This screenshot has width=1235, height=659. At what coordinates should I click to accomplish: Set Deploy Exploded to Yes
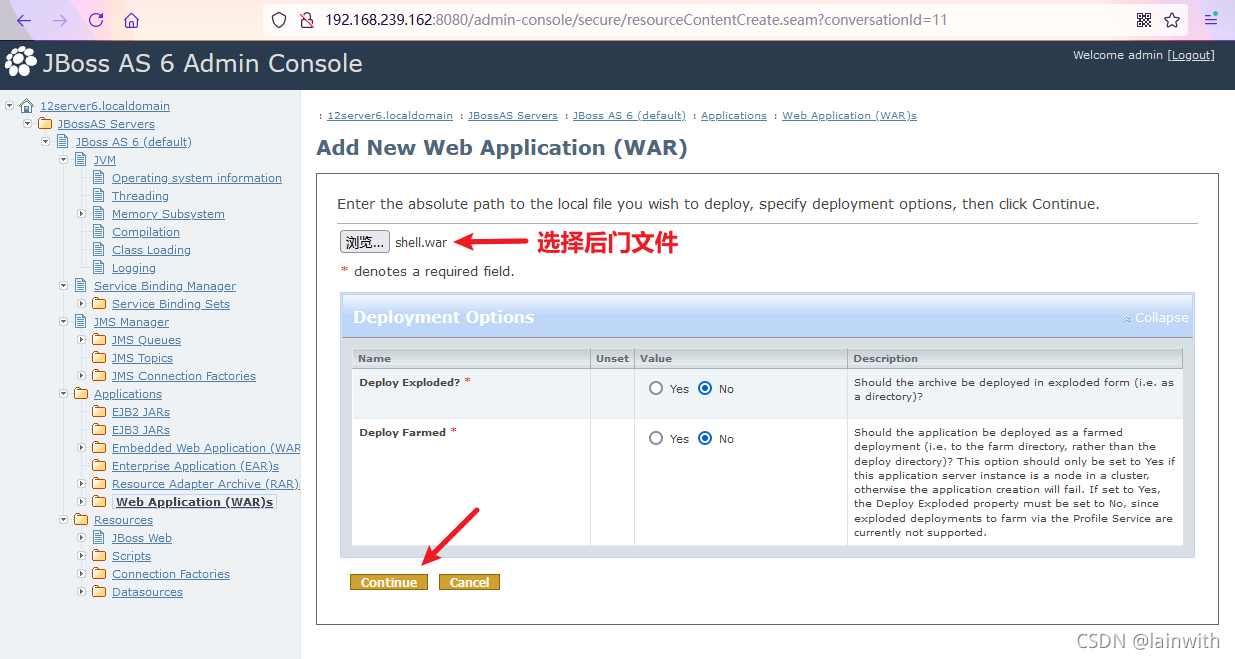click(x=656, y=388)
